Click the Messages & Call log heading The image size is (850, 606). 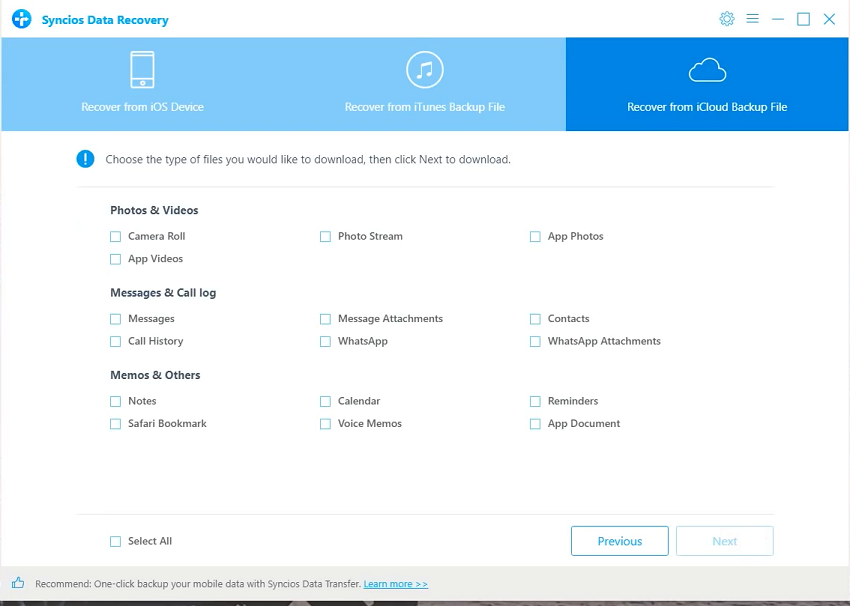(x=163, y=293)
